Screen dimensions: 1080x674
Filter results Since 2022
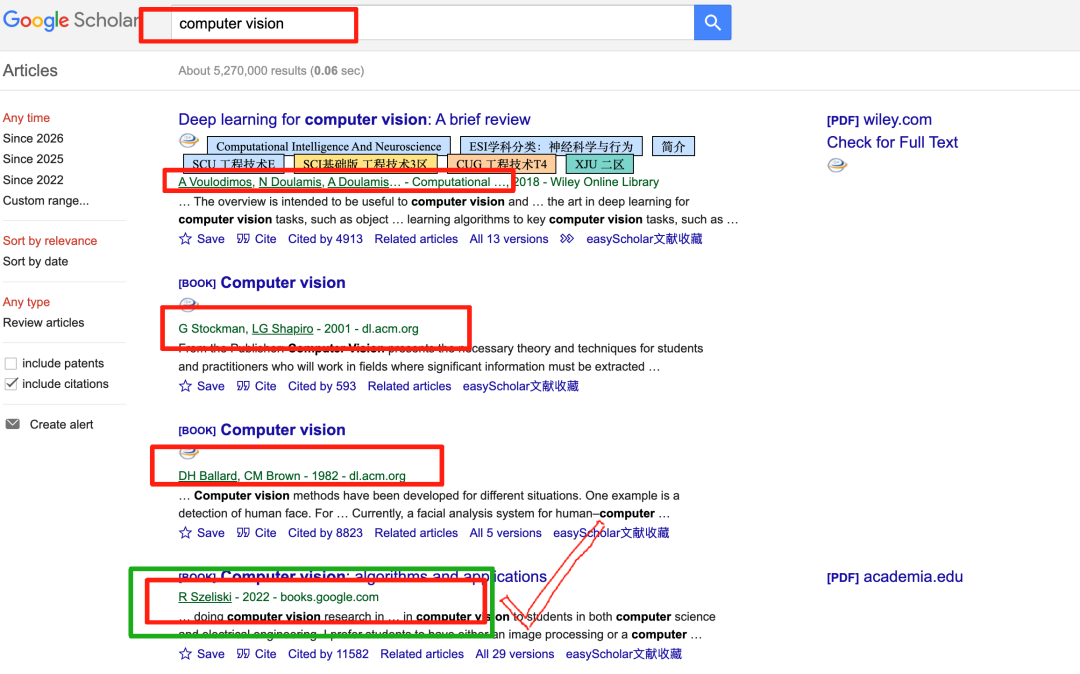pyautogui.click(x=33, y=180)
